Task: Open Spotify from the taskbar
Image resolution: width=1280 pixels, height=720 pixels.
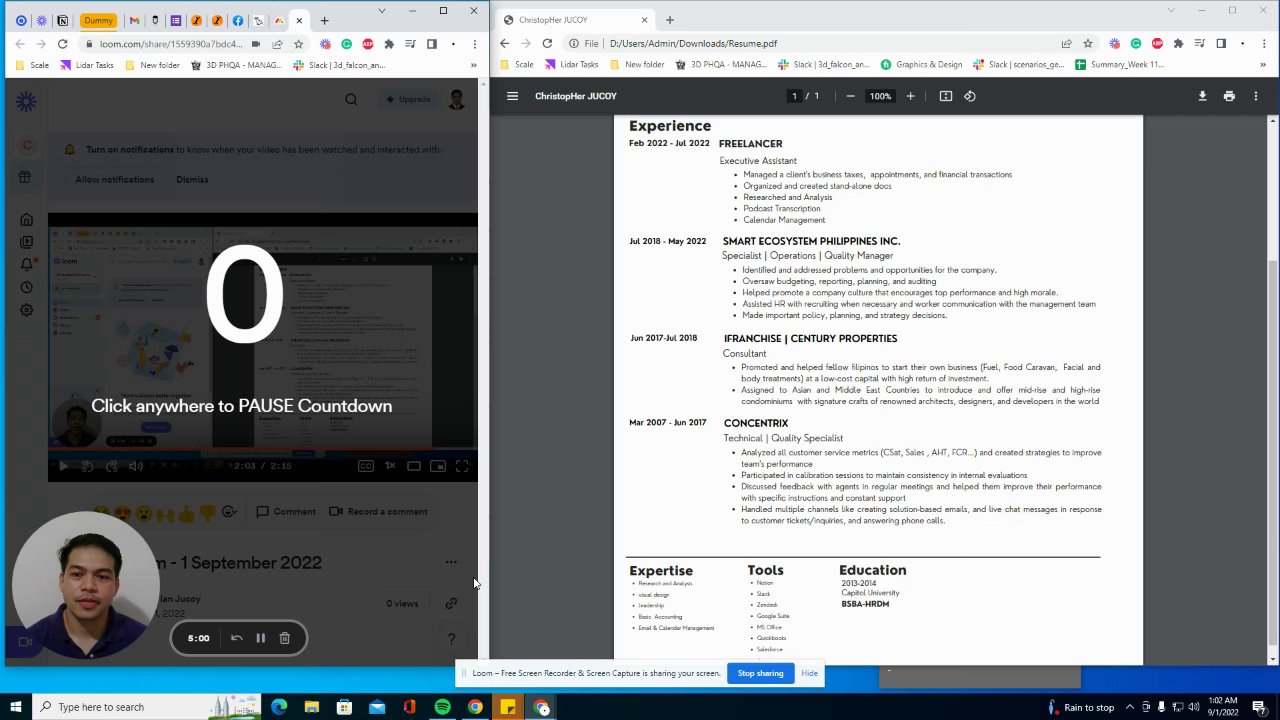Action: (442, 707)
